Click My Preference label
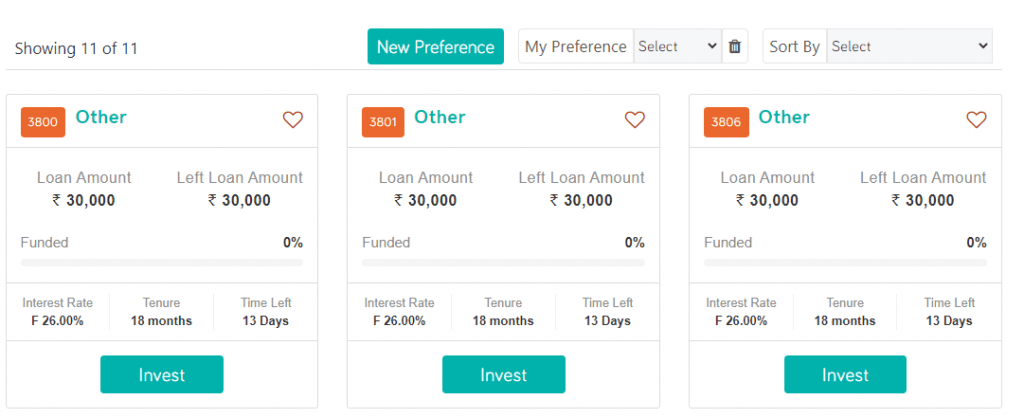1024x418 pixels. click(x=576, y=46)
